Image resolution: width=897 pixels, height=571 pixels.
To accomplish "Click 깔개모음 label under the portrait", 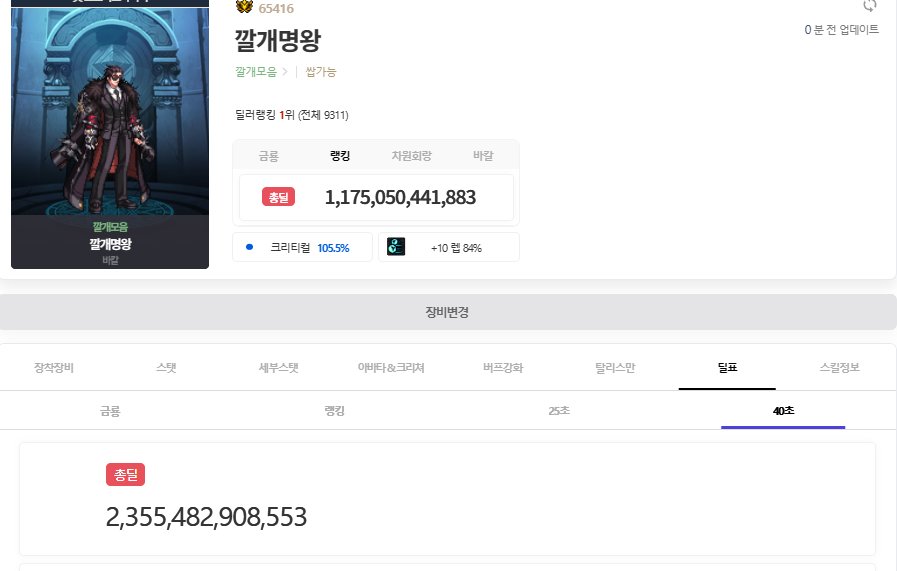I will click(110, 227).
